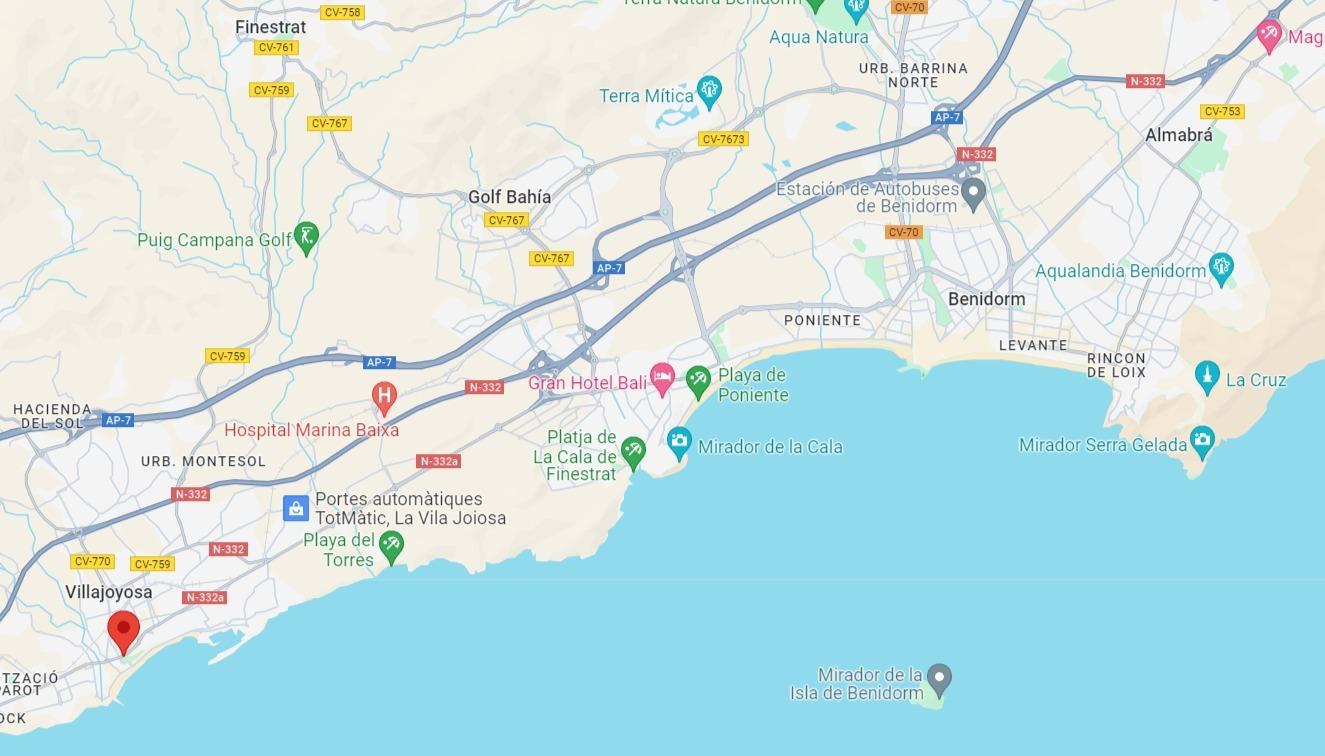Open the Mirador Serra Gelada camera icon
The image size is (1325, 756).
pos(1202,441)
